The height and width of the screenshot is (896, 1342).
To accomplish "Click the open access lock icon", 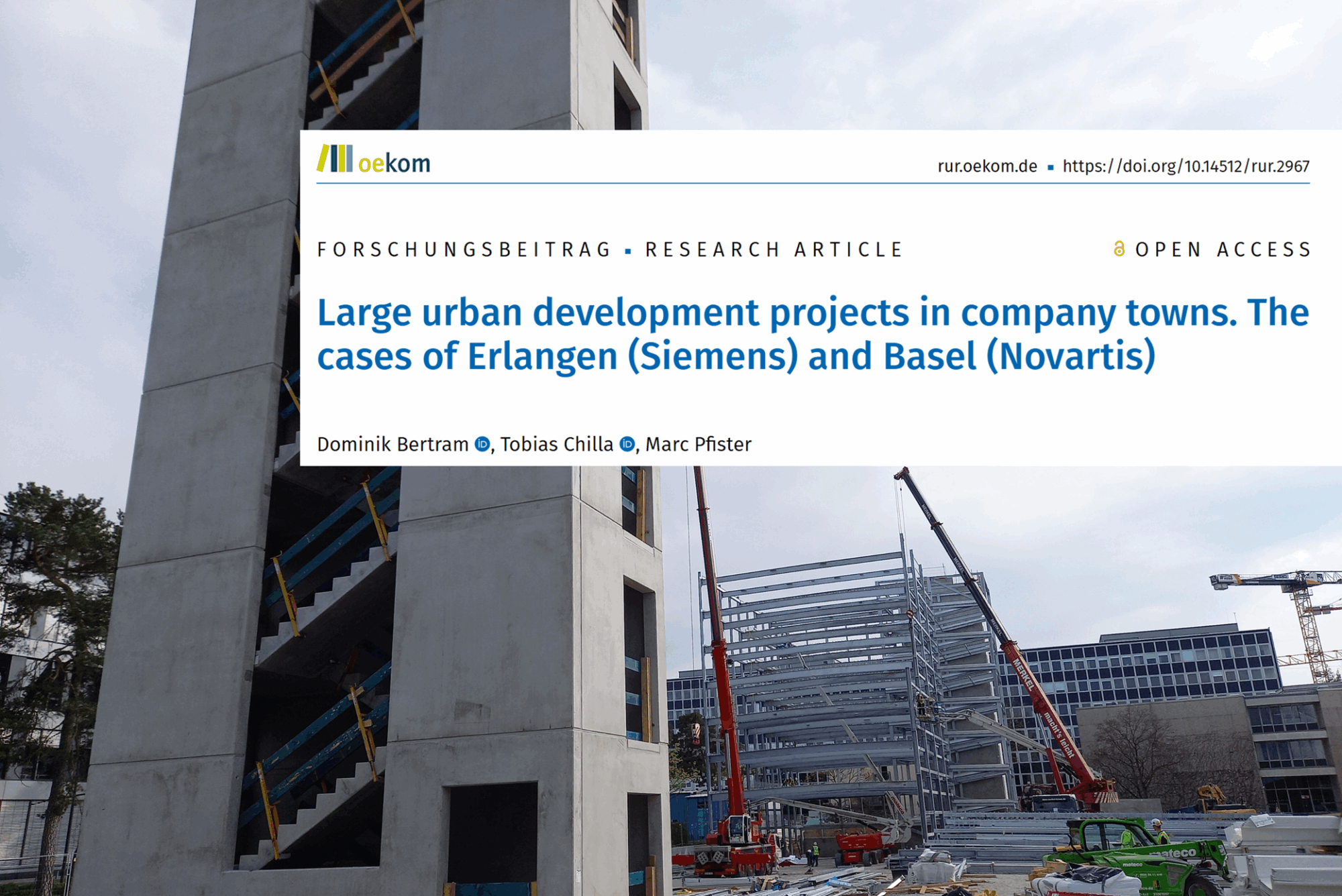I will point(1119,249).
